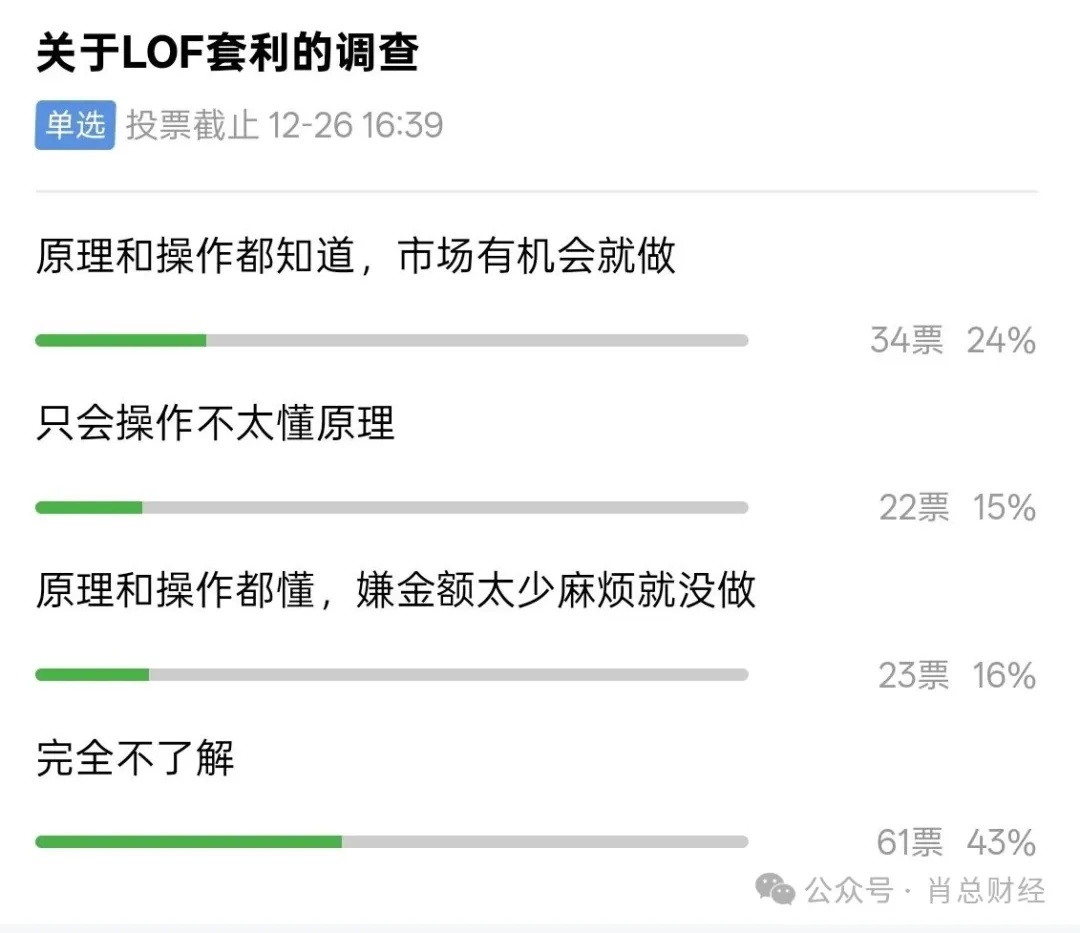Click the 24% percentage label
The width and height of the screenshot is (1080, 933).
(1001, 341)
